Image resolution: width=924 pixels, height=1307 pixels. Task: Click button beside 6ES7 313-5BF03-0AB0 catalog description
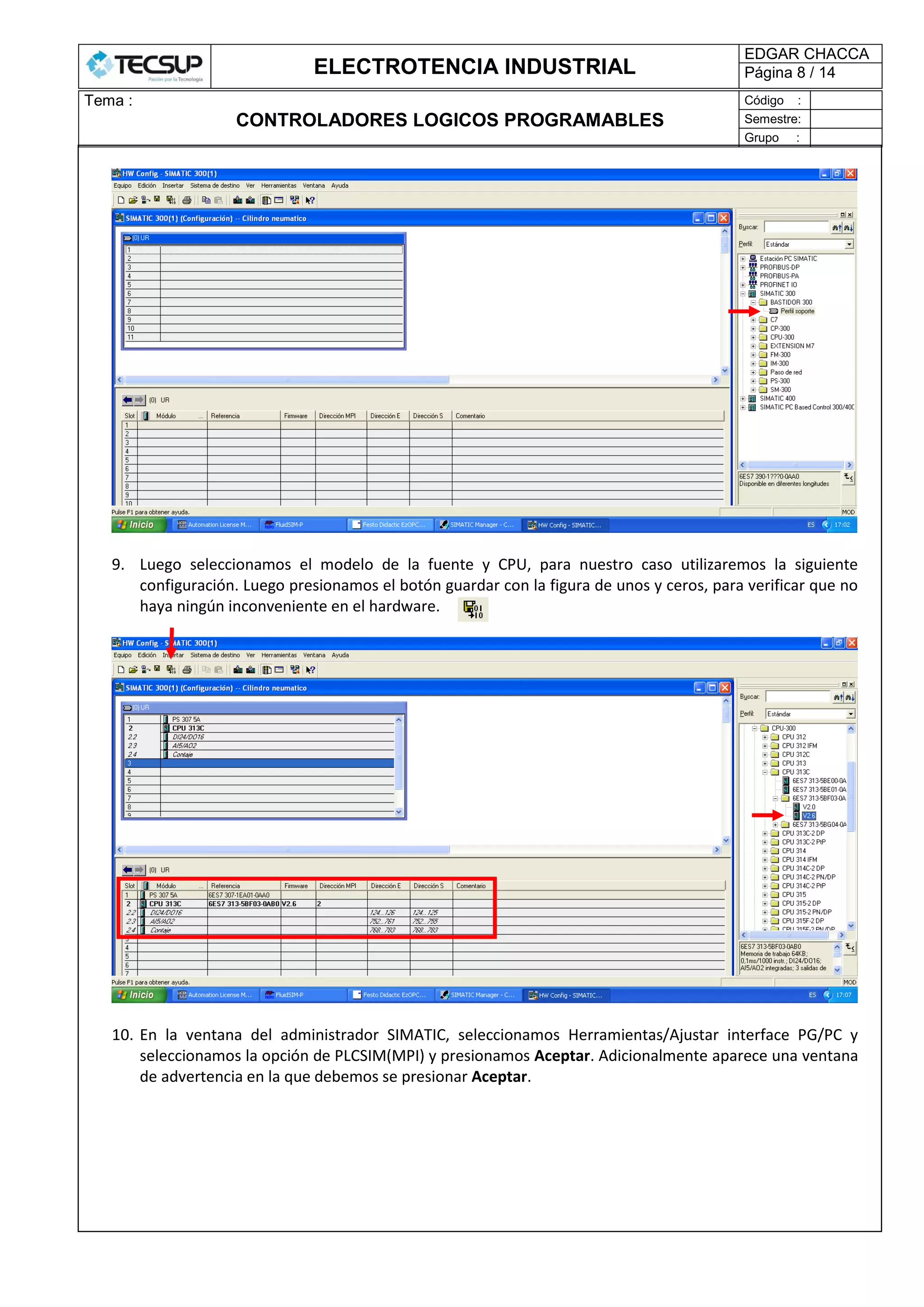(850, 948)
